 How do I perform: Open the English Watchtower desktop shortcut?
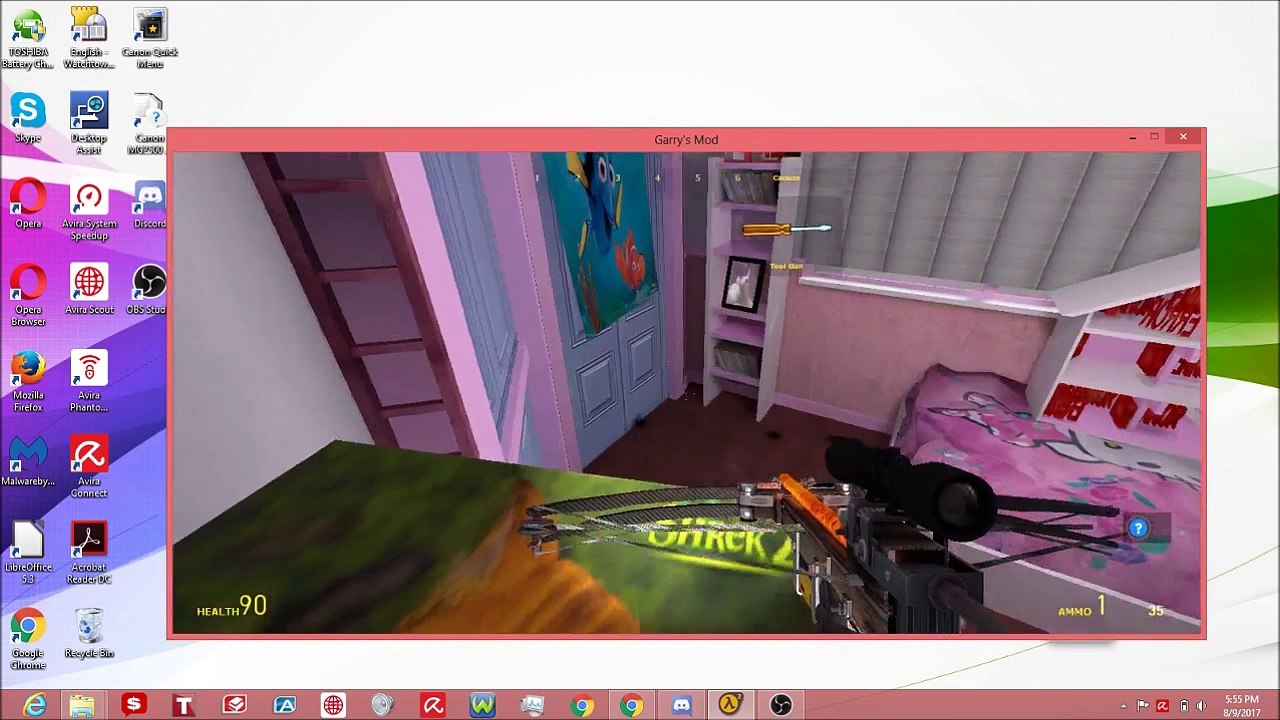click(x=88, y=40)
